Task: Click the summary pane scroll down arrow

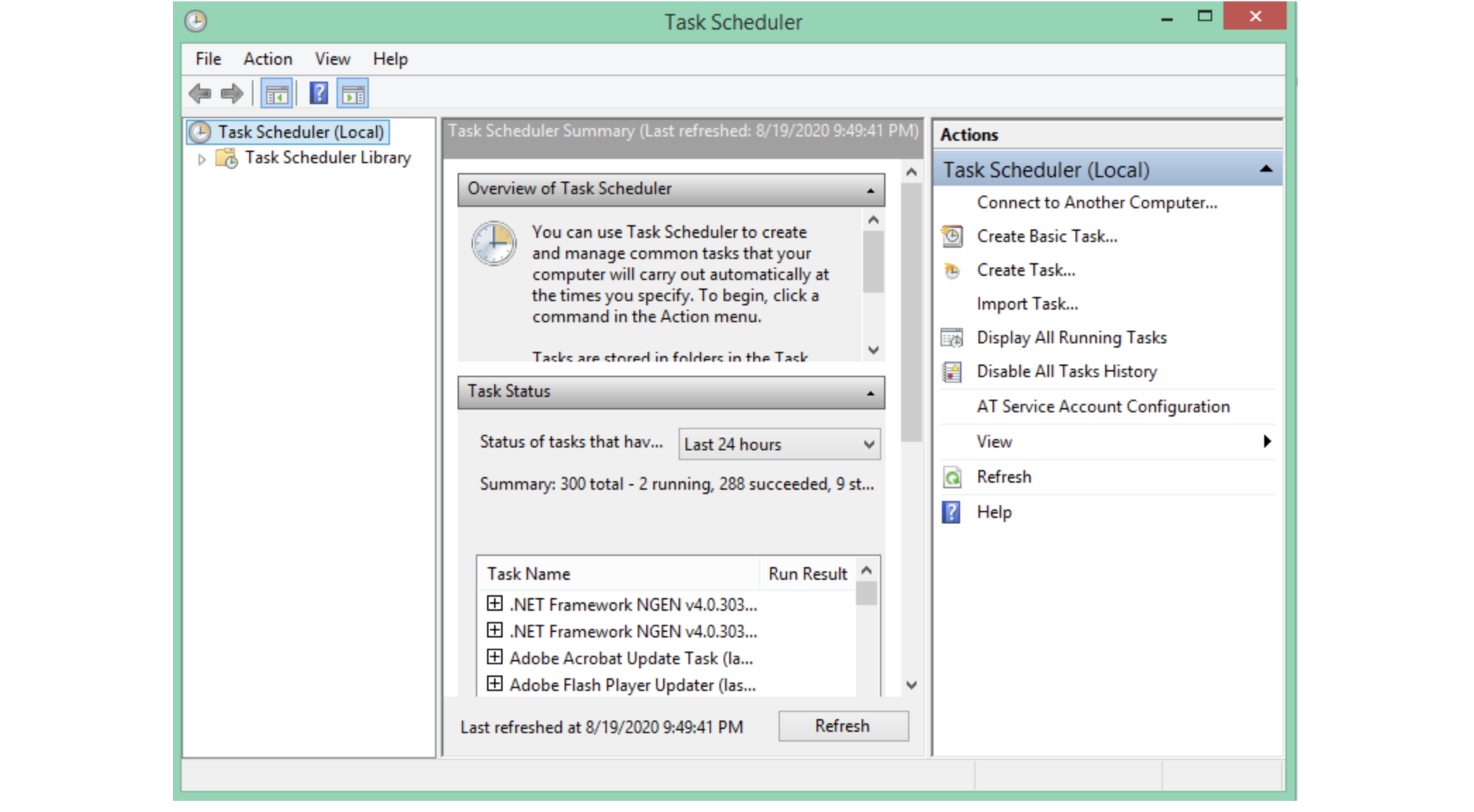Action: point(912,685)
